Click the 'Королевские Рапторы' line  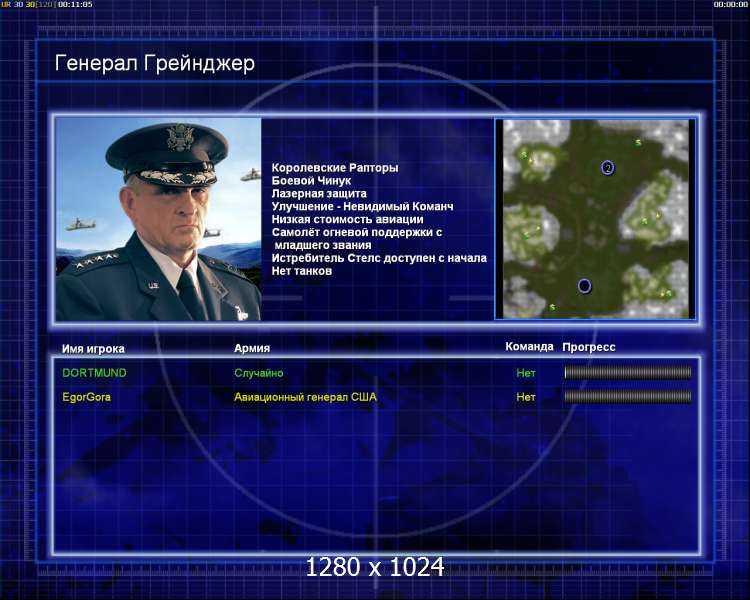point(335,168)
